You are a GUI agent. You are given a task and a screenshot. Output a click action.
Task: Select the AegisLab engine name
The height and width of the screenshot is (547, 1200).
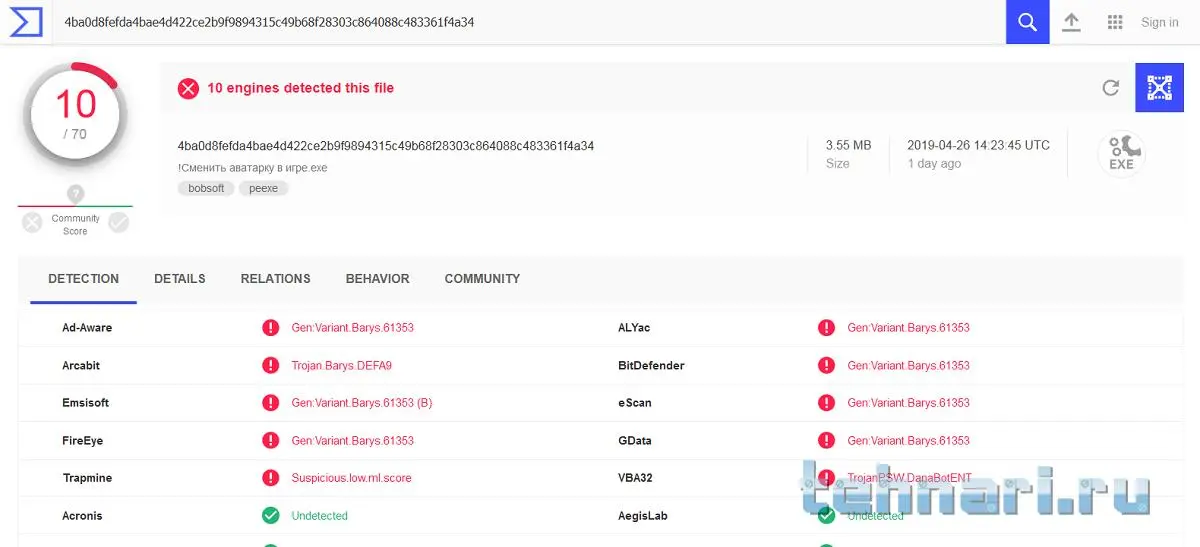643,516
